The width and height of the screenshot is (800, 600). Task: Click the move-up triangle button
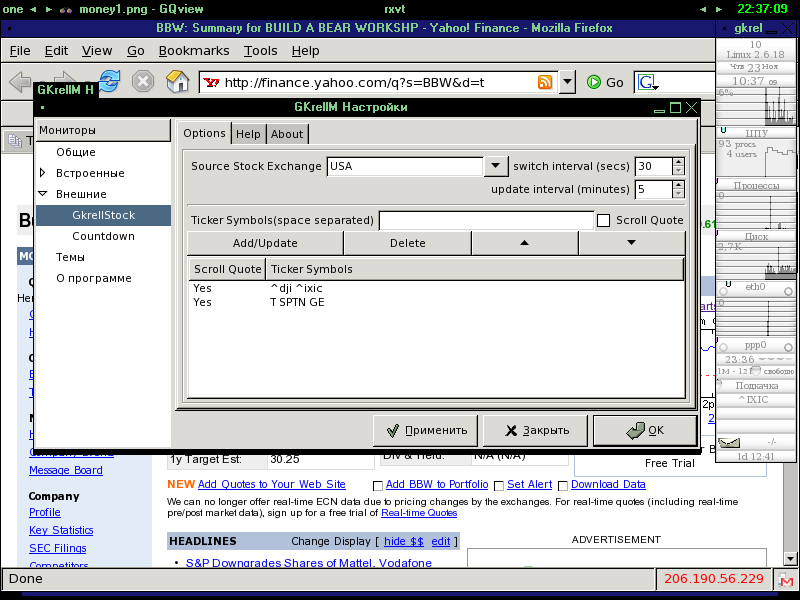click(x=524, y=243)
